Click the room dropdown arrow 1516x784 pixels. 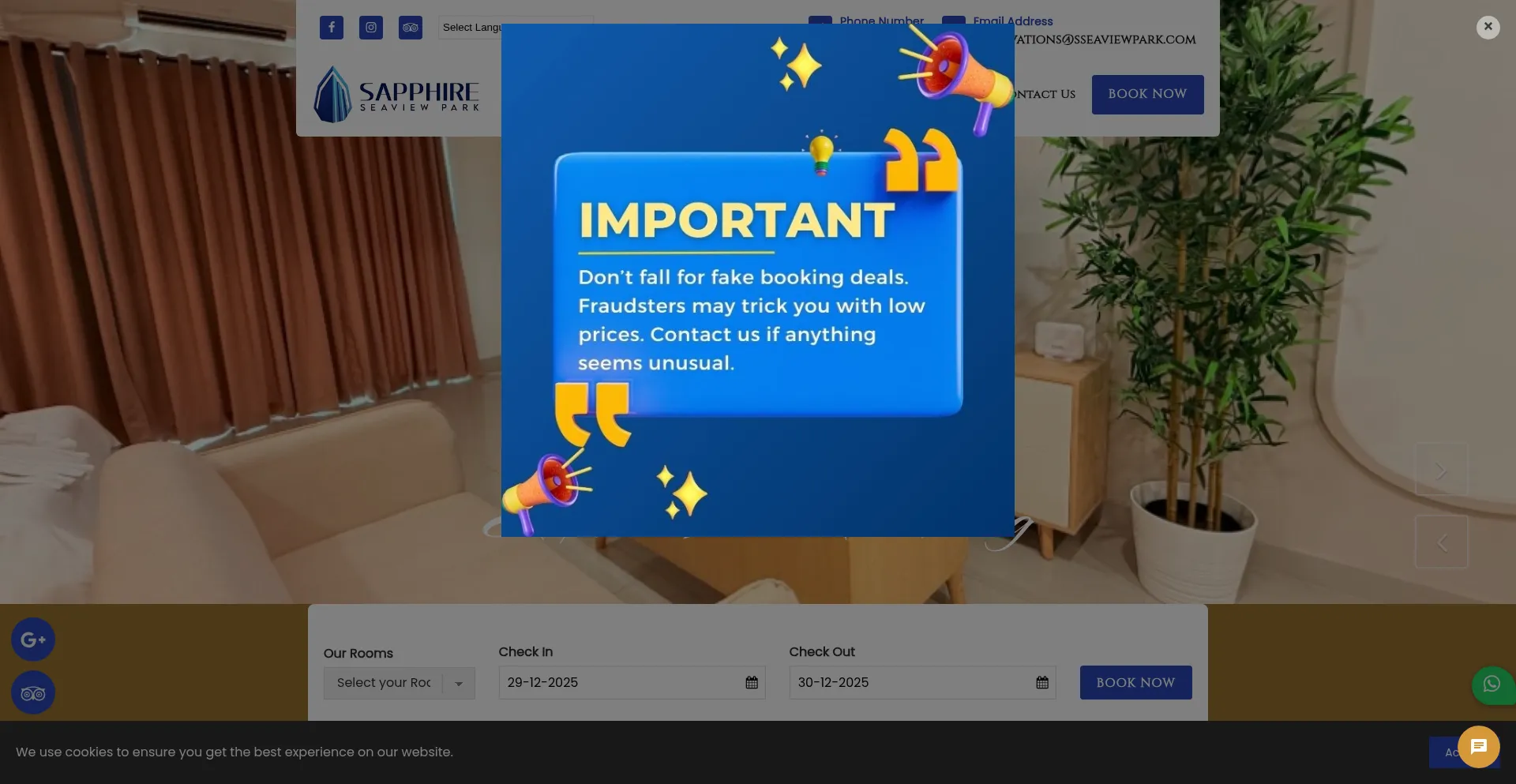tap(459, 684)
